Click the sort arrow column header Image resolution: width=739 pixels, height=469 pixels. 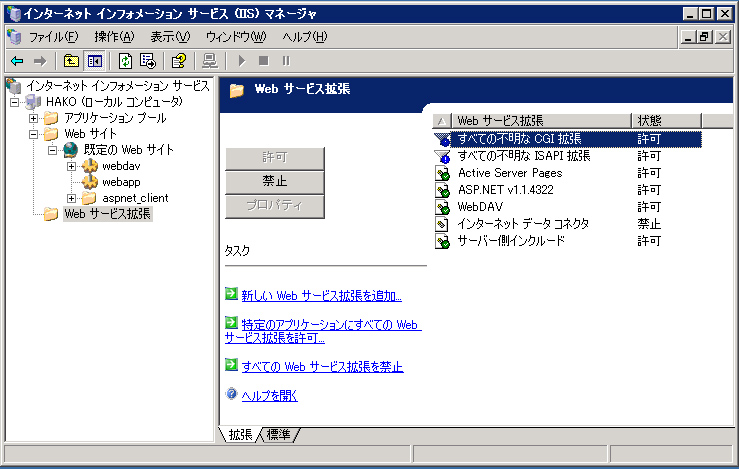441,121
